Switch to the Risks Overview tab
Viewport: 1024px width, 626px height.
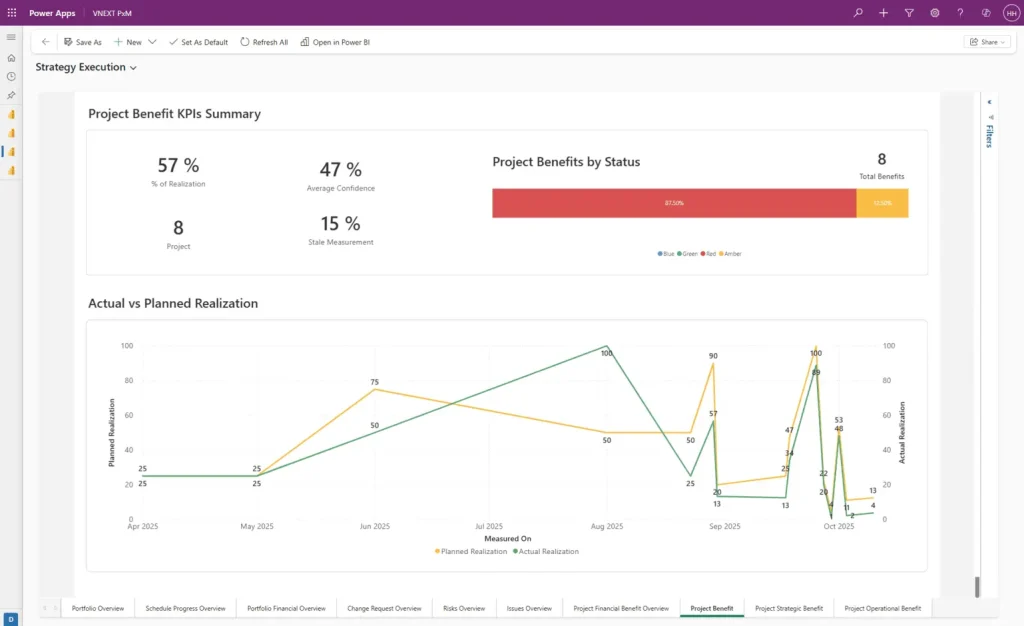(x=463, y=608)
